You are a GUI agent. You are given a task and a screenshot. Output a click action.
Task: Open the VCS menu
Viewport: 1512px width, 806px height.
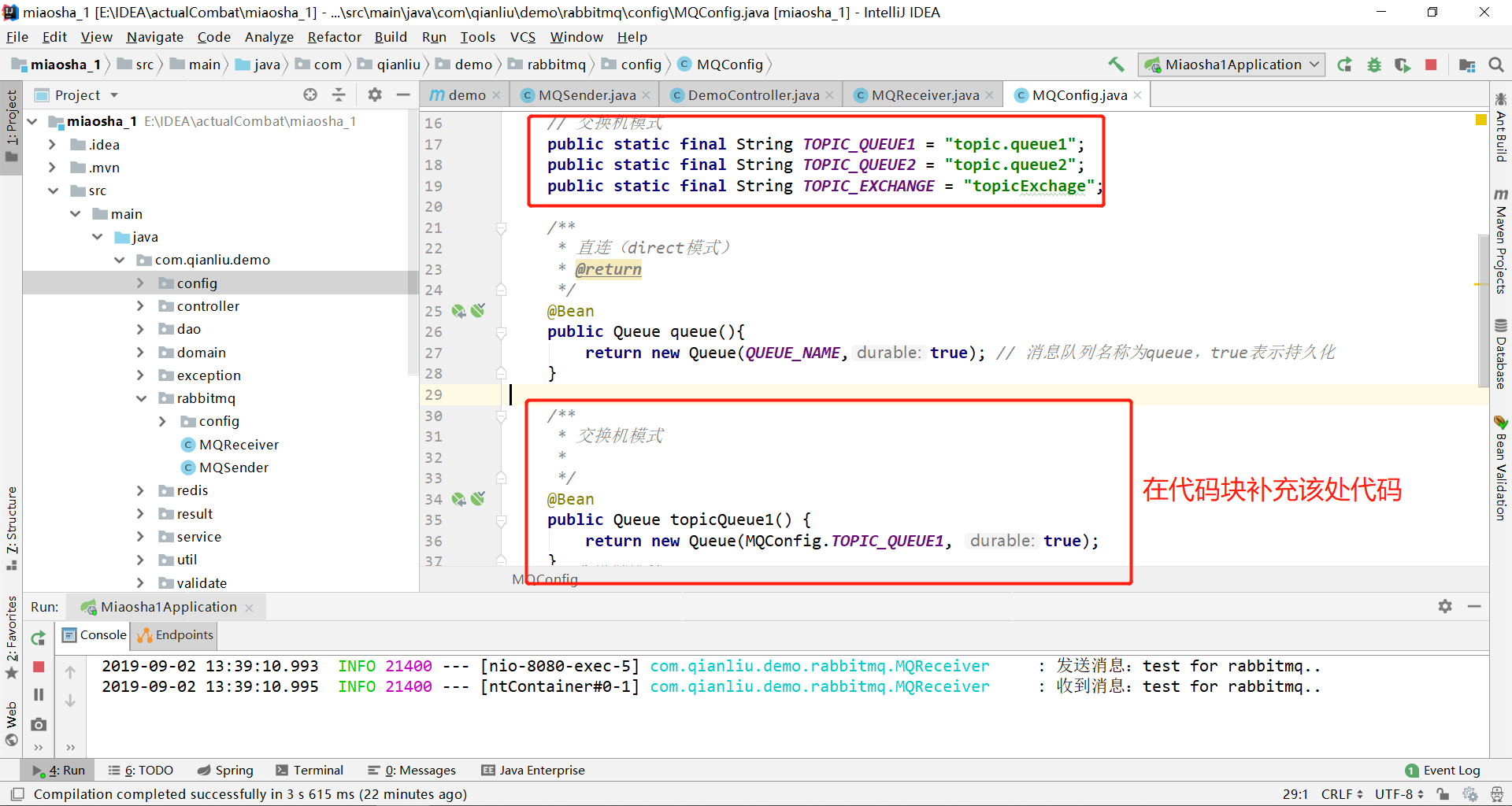tap(523, 37)
